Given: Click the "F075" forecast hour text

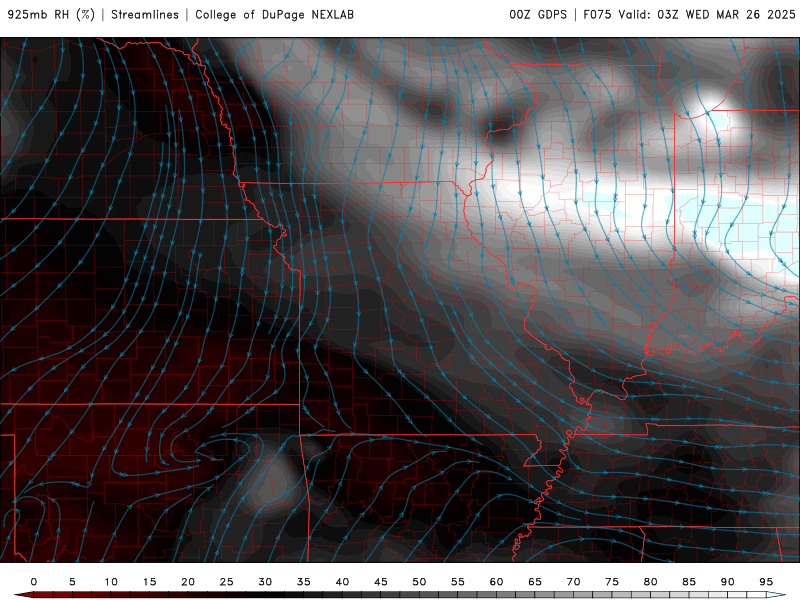Looking at the screenshot, I should coord(597,15).
